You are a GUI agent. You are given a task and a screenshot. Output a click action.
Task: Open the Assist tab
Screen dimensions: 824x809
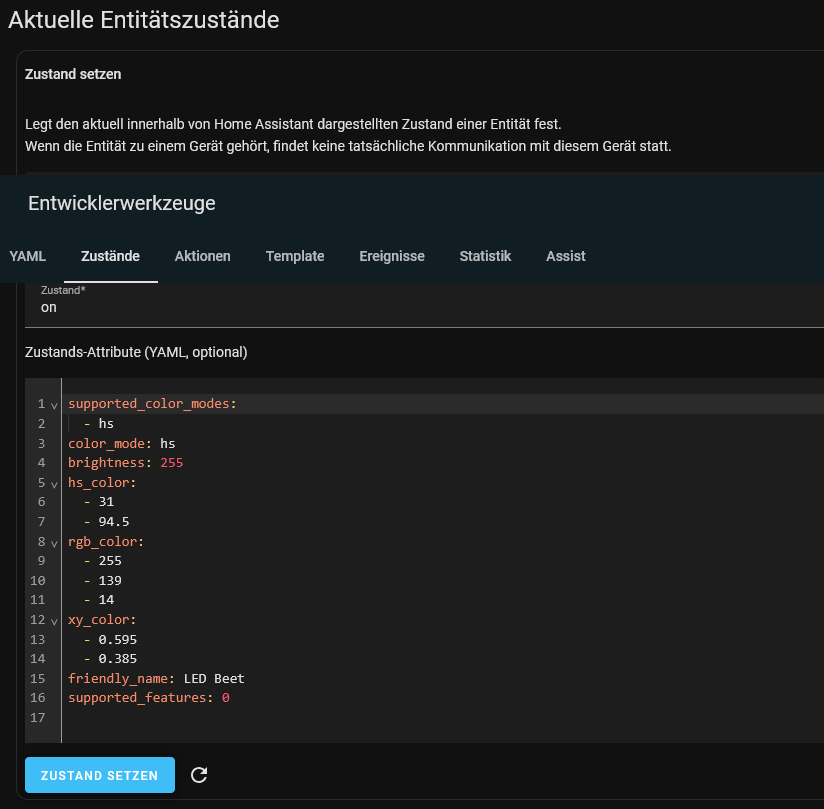[565, 256]
